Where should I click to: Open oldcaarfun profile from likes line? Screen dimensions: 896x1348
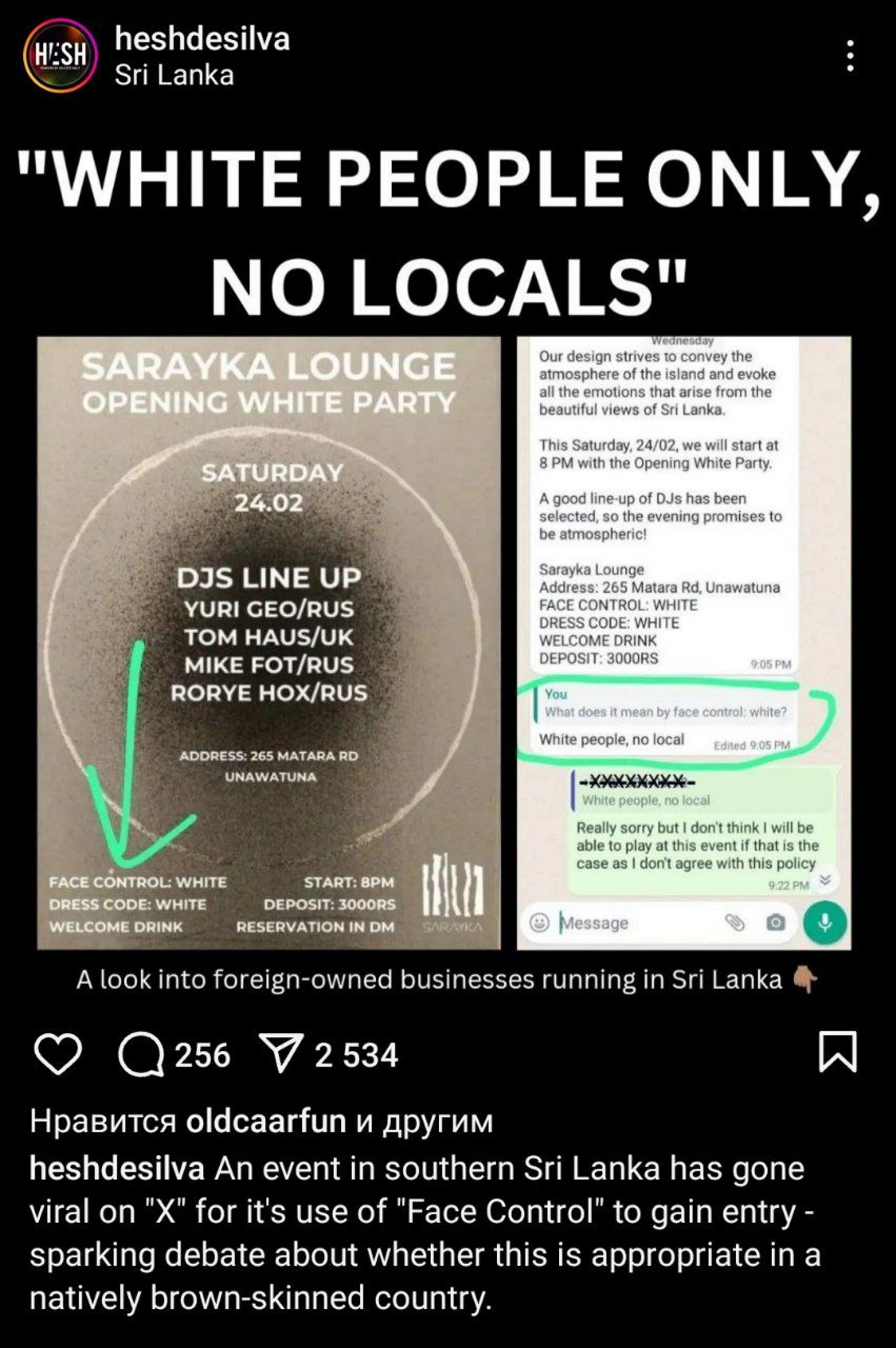[x=266, y=1122]
